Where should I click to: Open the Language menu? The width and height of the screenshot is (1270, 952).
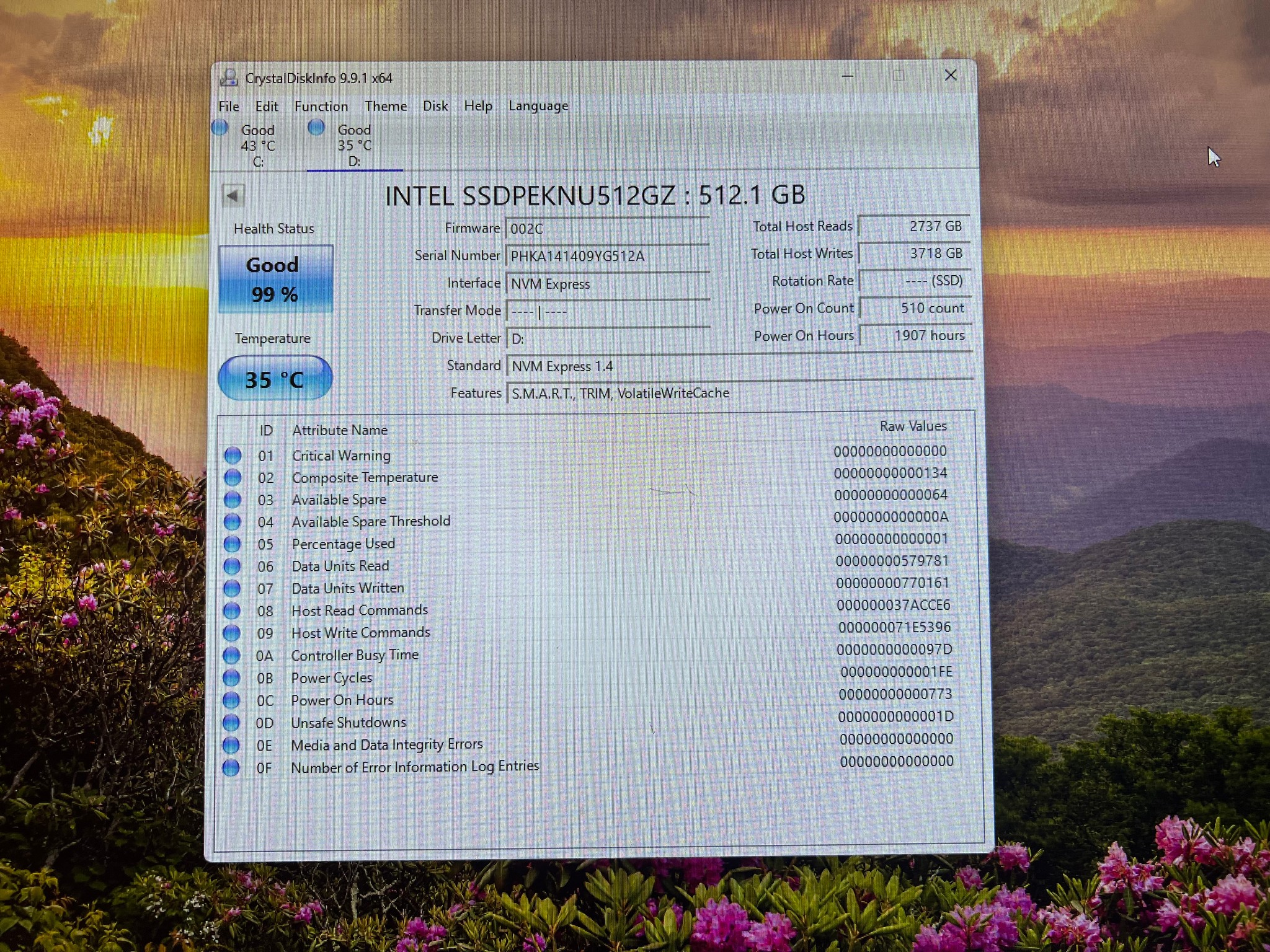click(538, 106)
